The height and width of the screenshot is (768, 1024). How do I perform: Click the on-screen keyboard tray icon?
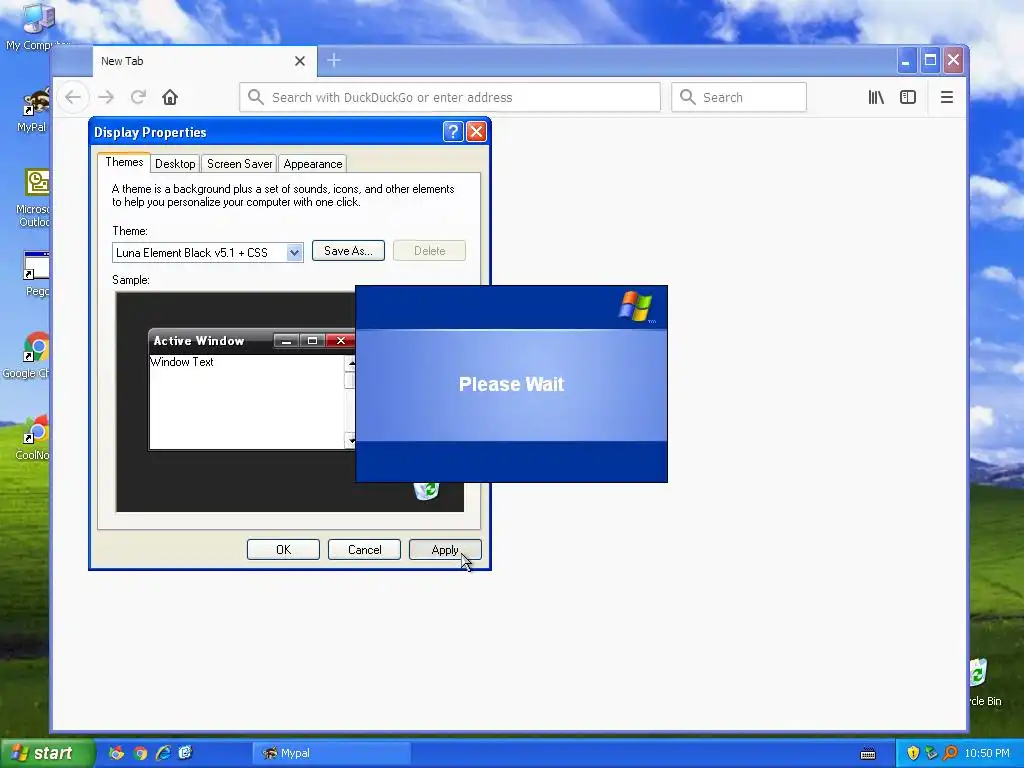pyautogui.click(x=868, y=754)
